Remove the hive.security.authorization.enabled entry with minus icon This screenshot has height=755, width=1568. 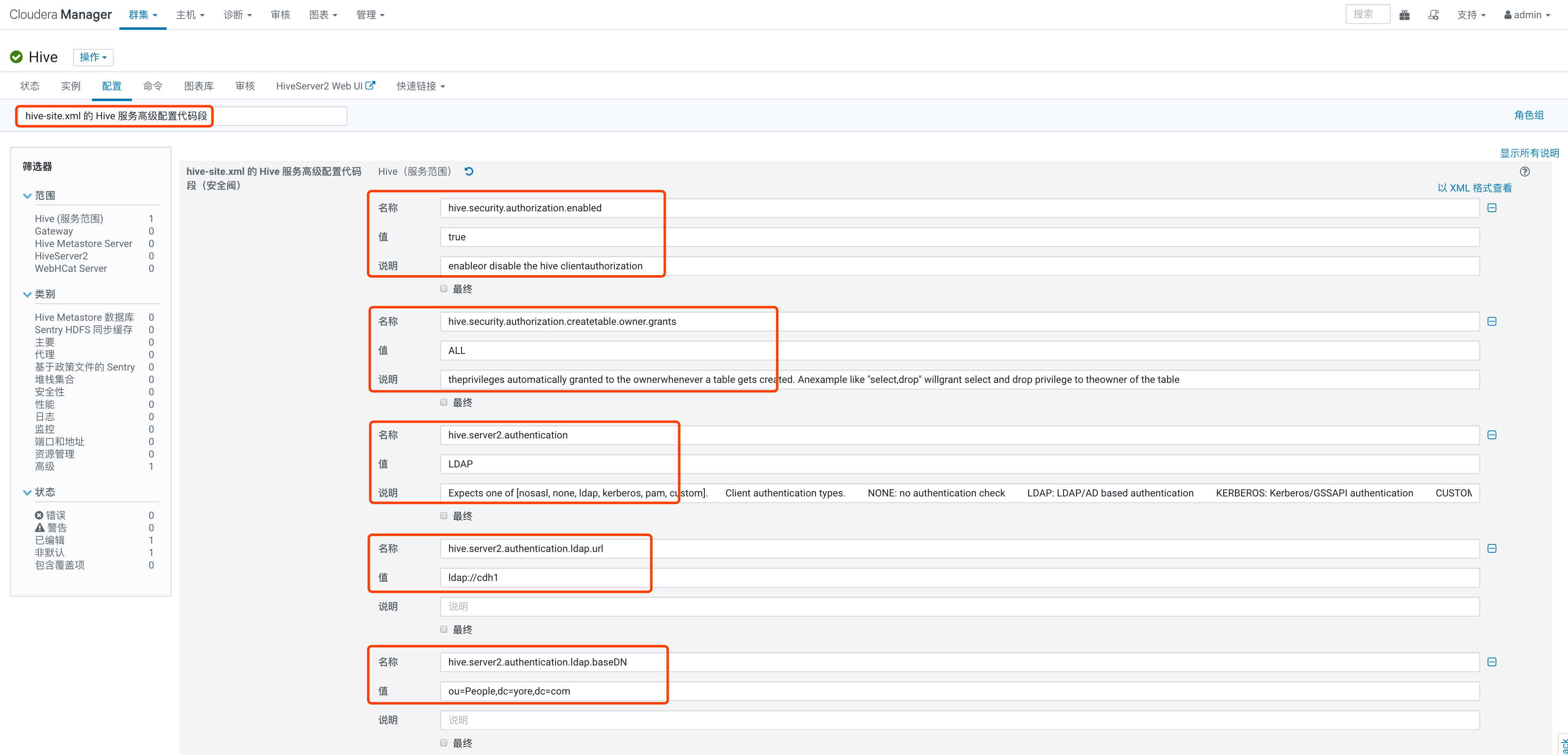1492,208
